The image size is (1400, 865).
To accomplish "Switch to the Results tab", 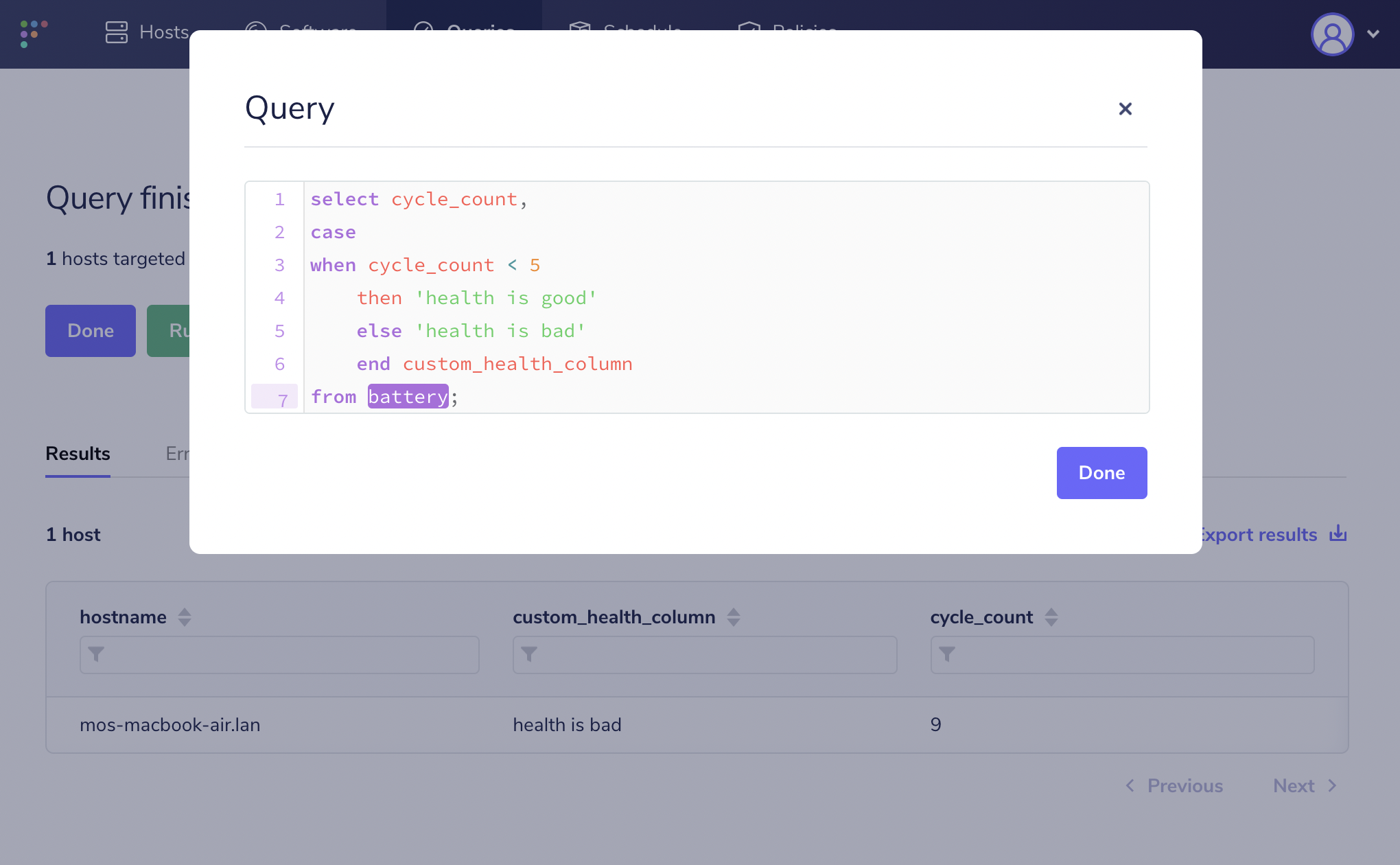I will point(78,454).
